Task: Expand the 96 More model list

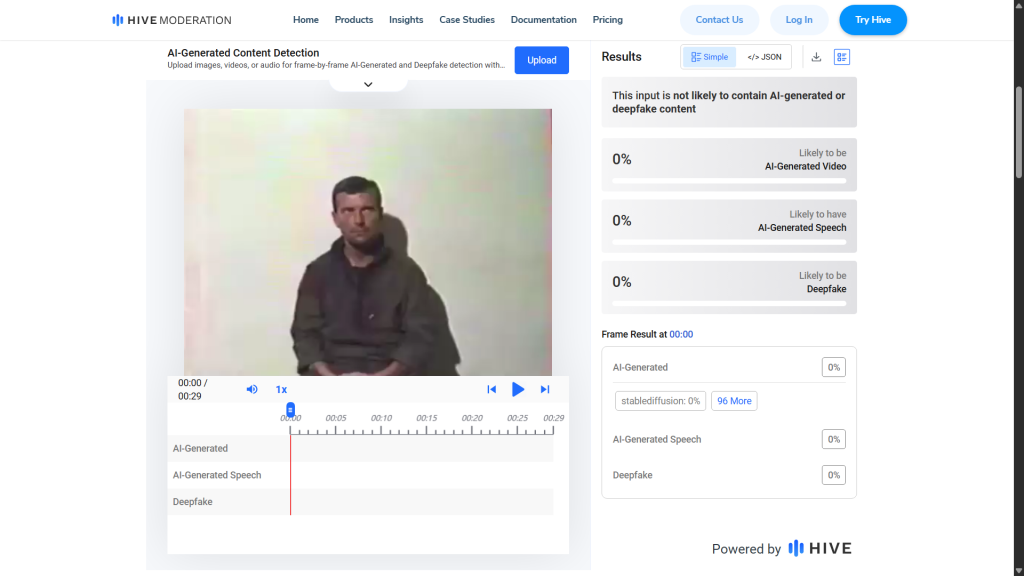Action: [734, 401]
